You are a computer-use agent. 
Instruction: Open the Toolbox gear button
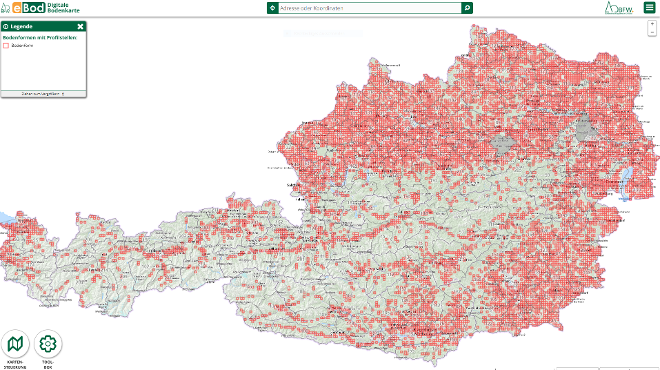pos(48,344)
